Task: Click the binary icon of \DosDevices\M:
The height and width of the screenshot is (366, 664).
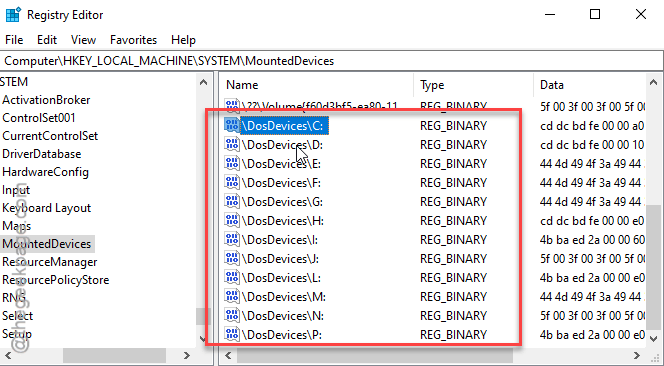Action: (x=232, y=297)
